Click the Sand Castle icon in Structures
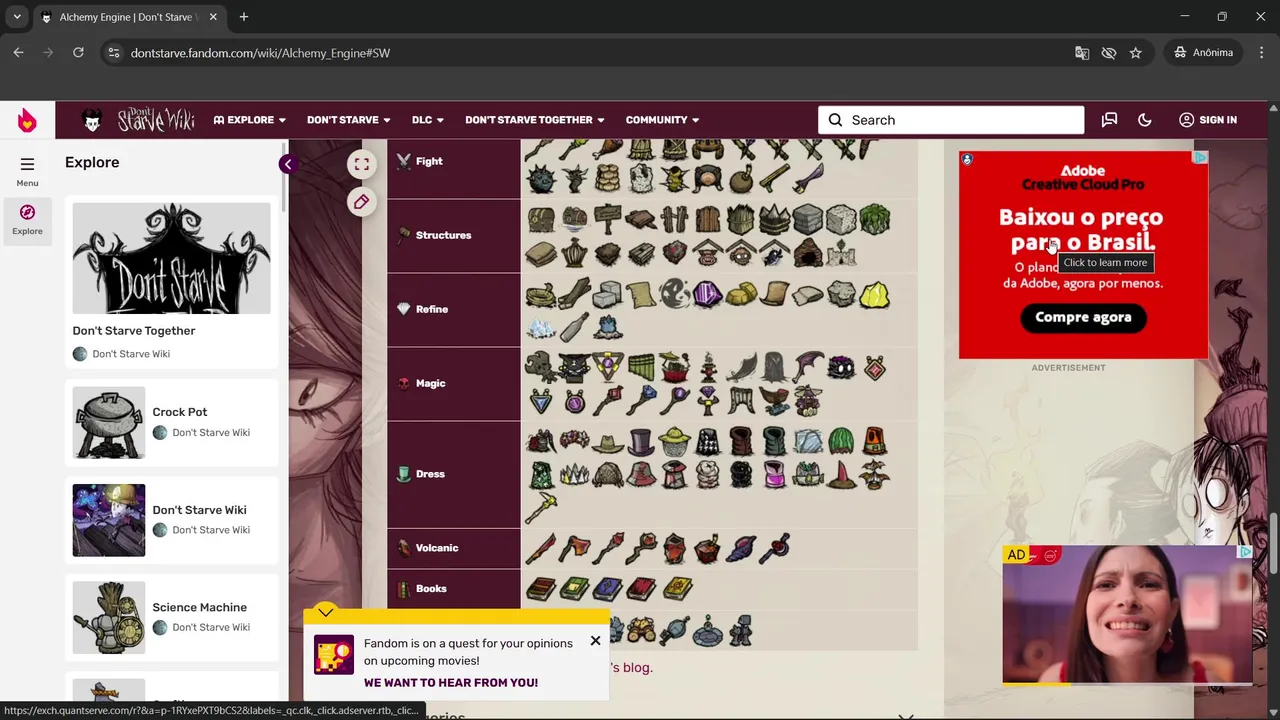This screenshot has height=720, width=1280. (841, 253)
